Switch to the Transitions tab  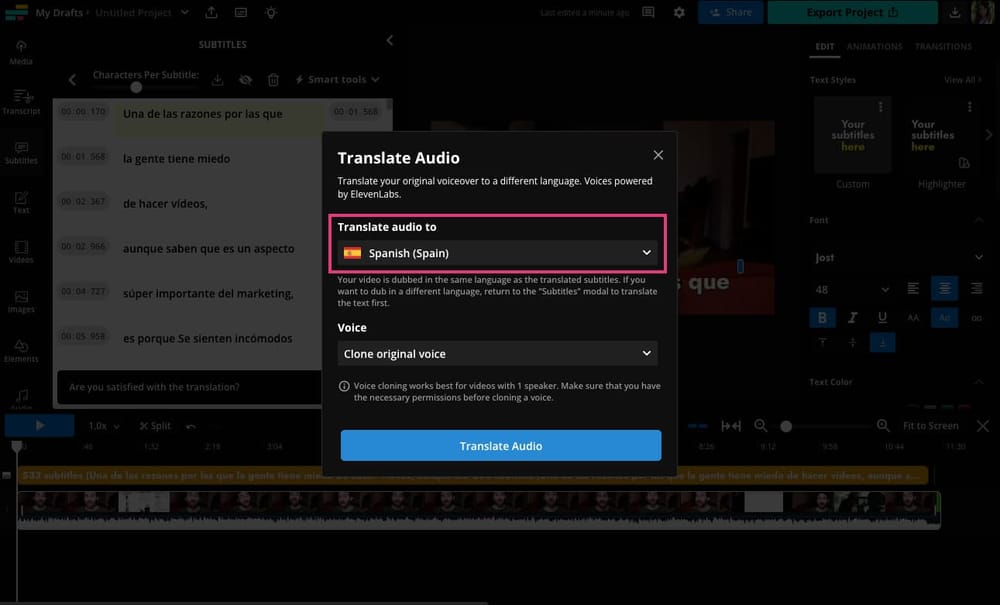pyautogui.click(x=944, y=46)
